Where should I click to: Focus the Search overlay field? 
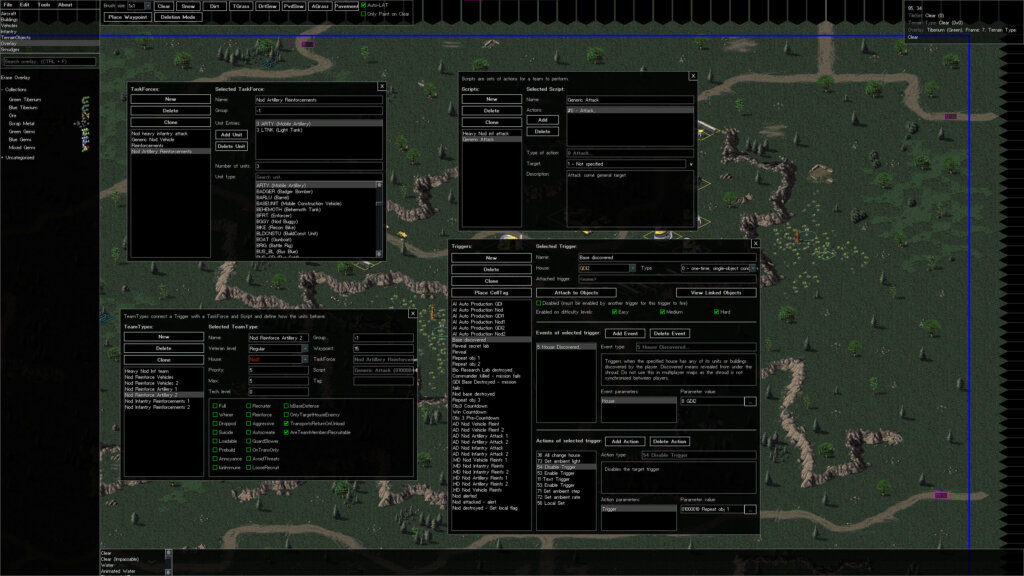click(49, 61)
